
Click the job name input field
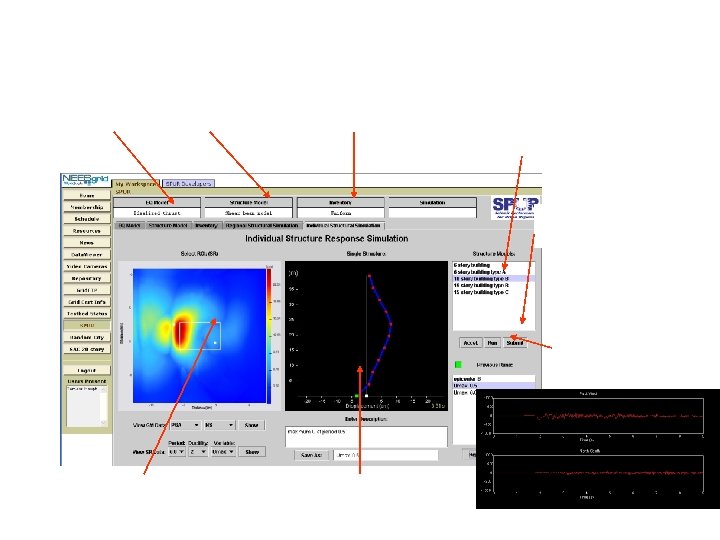386,455
